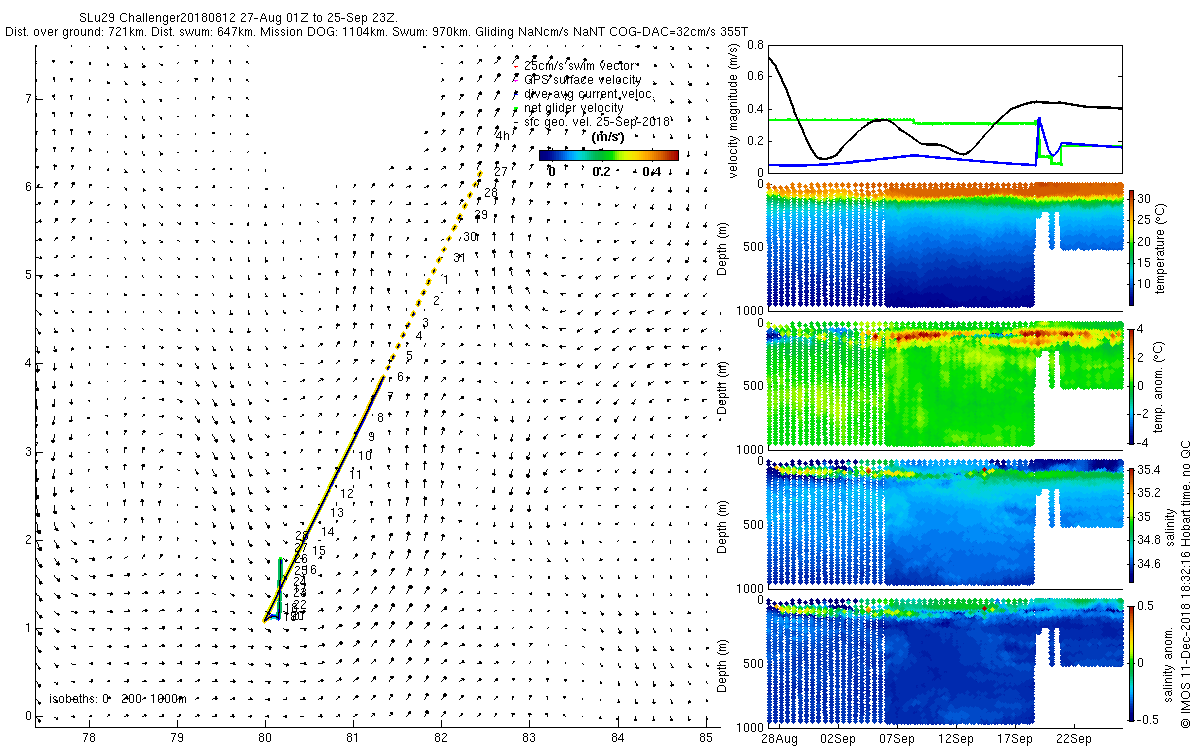The width and height of the screenshot is (1200, 750).
Task: Click the temperature depth-section plot
Action: pyautogui.click(x=943, y=245)
